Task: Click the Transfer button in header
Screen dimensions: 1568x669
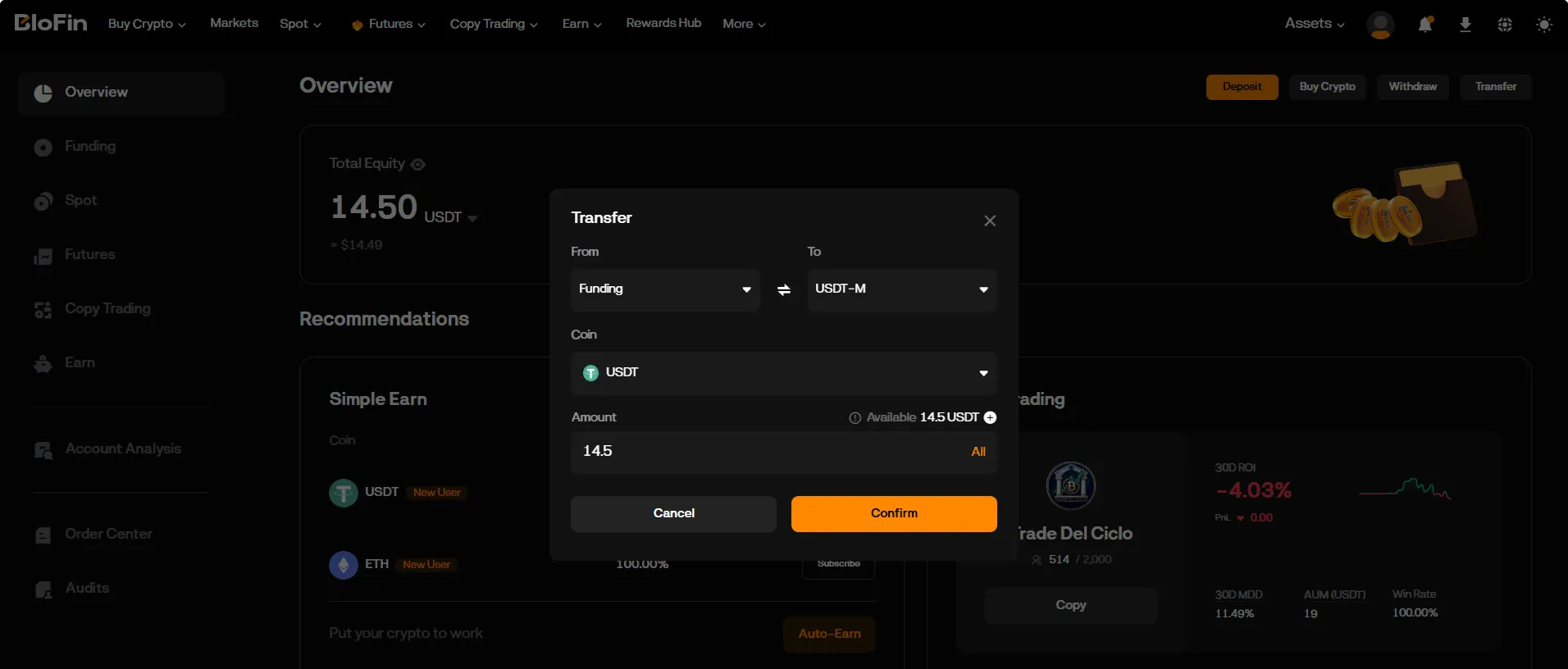Action: pos(1495,87)
